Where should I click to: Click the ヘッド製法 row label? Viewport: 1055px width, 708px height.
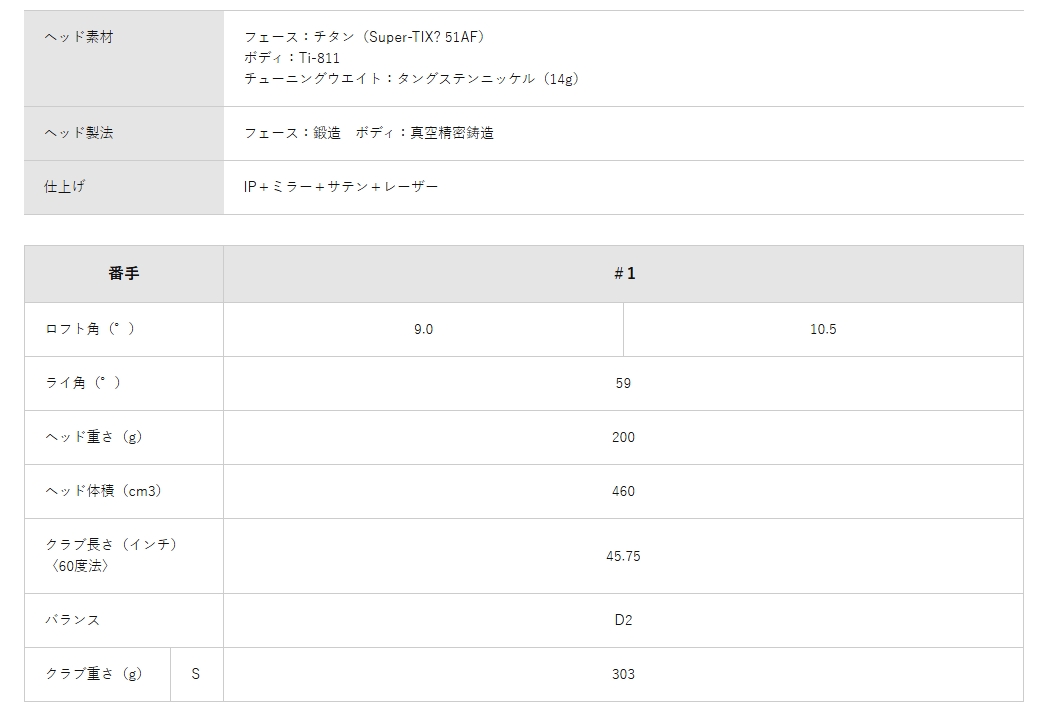pyautogui.click(x=79, y=133)
